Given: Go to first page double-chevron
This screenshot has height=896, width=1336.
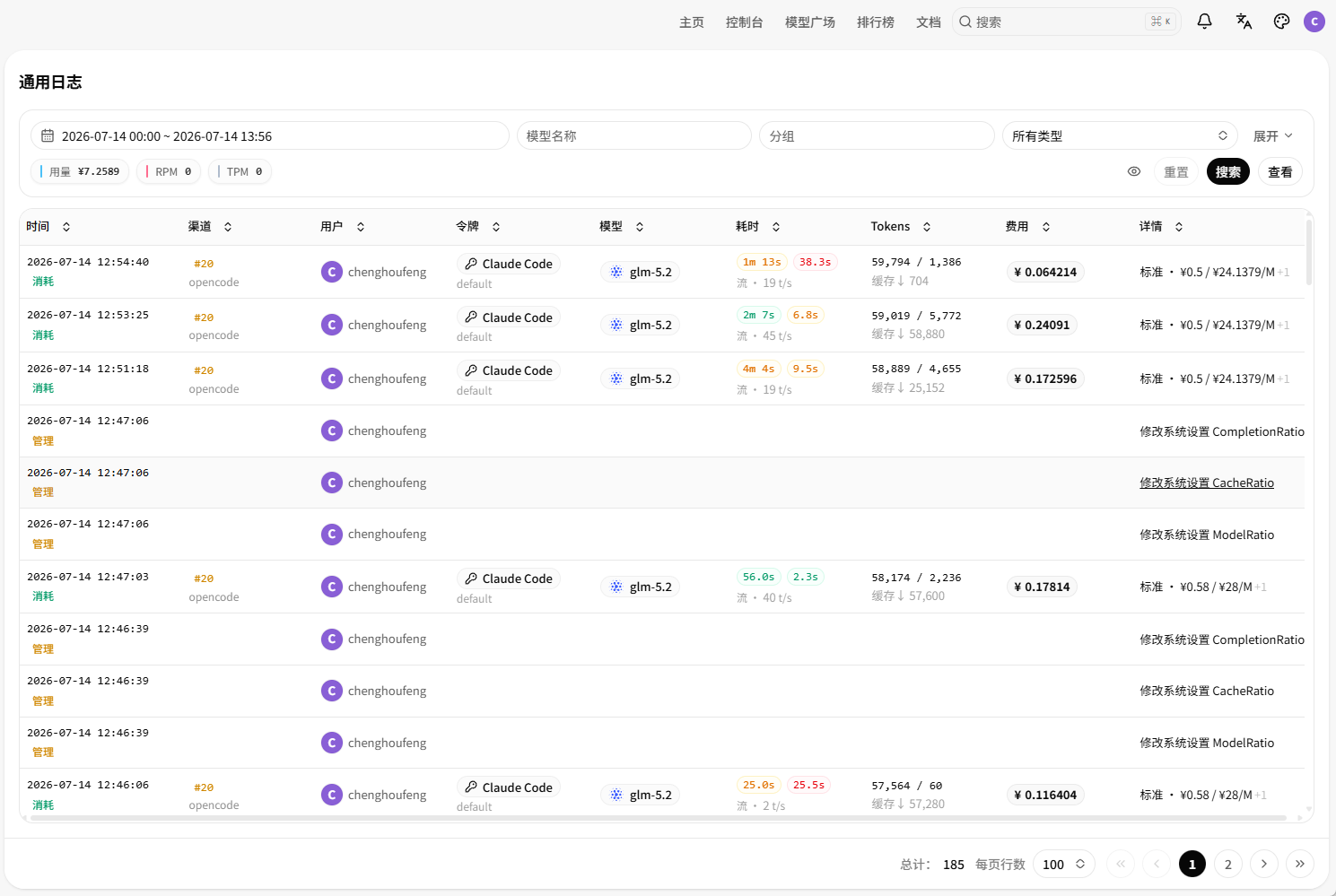Looking at the screenshot, I should (x=1121, y=864).
